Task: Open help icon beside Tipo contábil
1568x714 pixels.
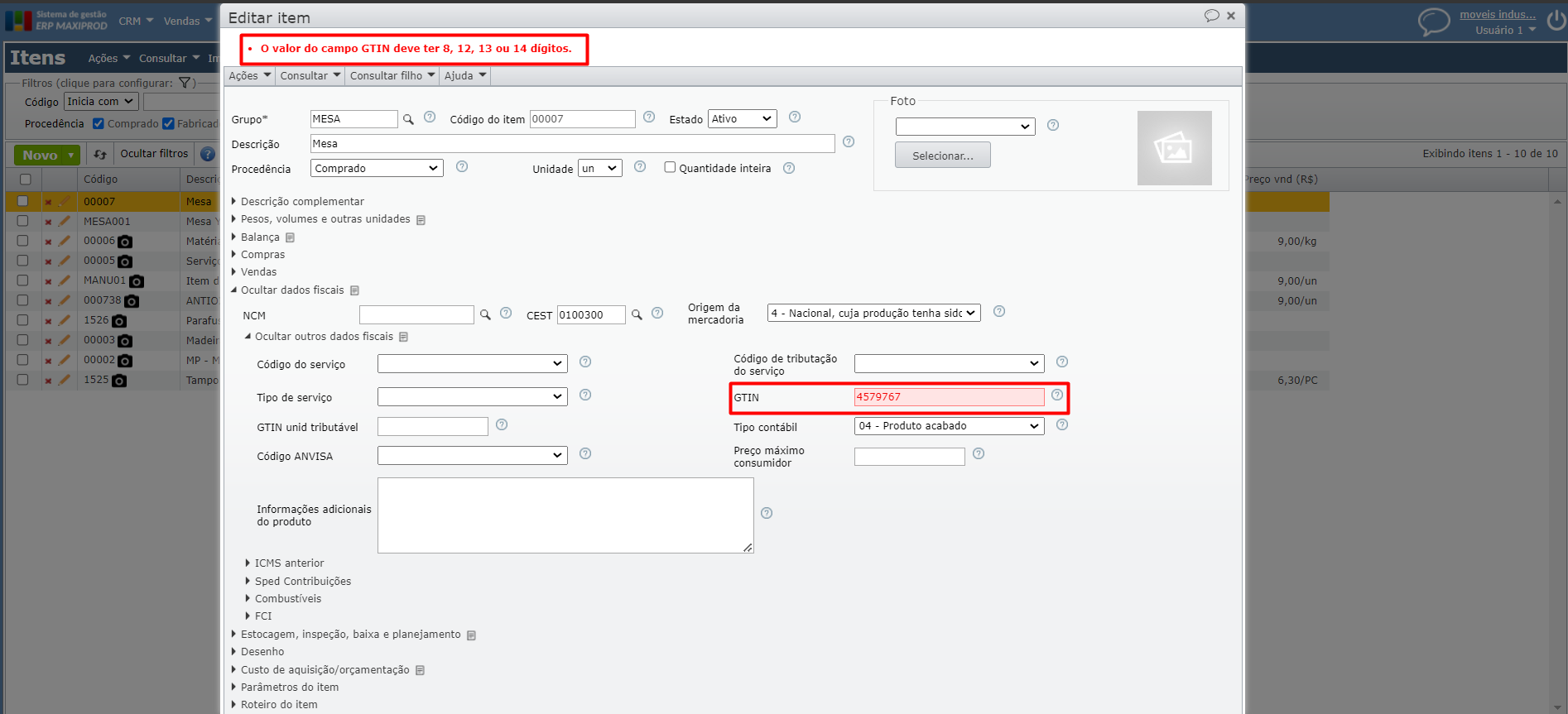Action: tap(1062, 425)
